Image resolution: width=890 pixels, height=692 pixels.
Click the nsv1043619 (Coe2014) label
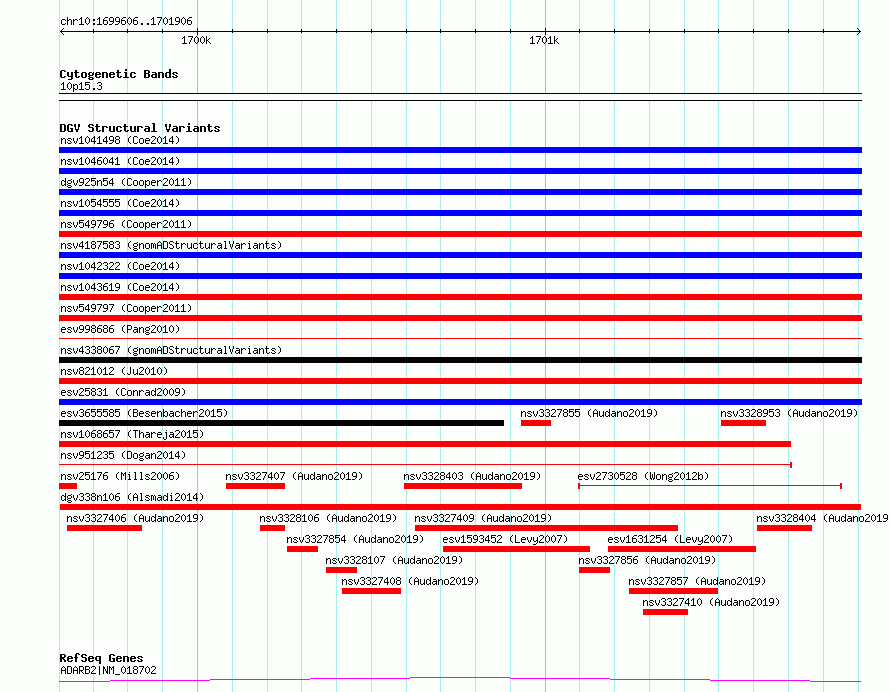[120, 287]
